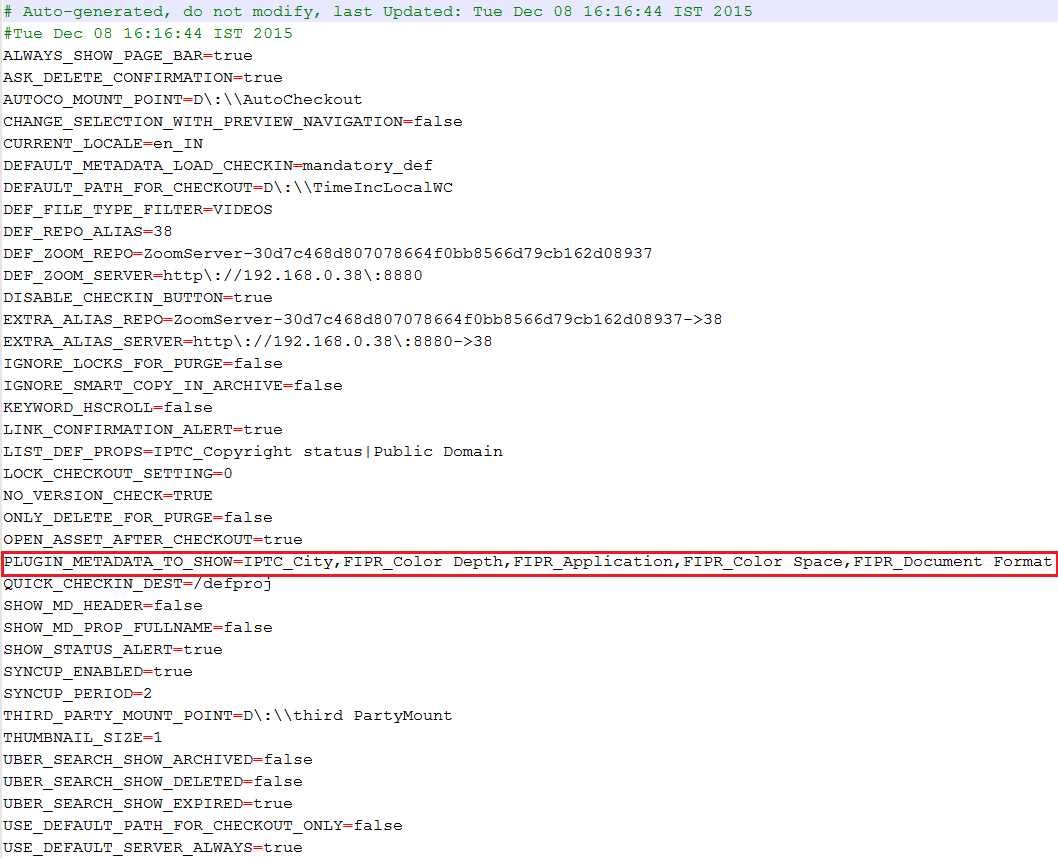
Task: Select the DEF_ZOOM_REPO ZoomServer line
Action: [327, 254]
